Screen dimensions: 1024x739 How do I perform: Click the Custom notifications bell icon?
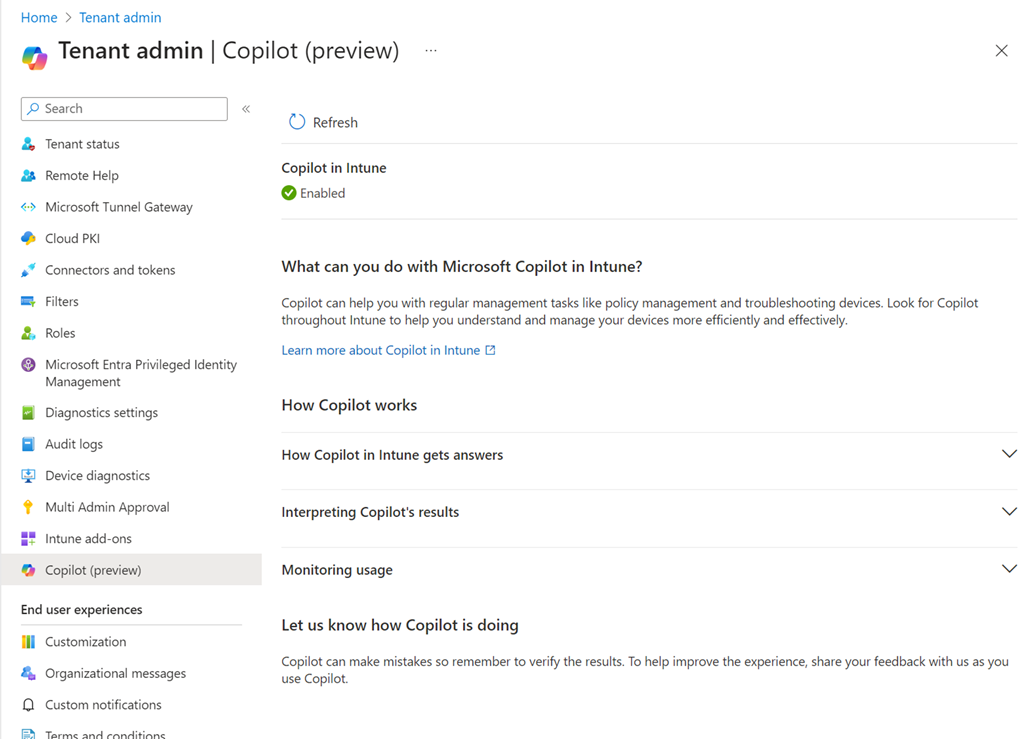[x=28, y=705]
